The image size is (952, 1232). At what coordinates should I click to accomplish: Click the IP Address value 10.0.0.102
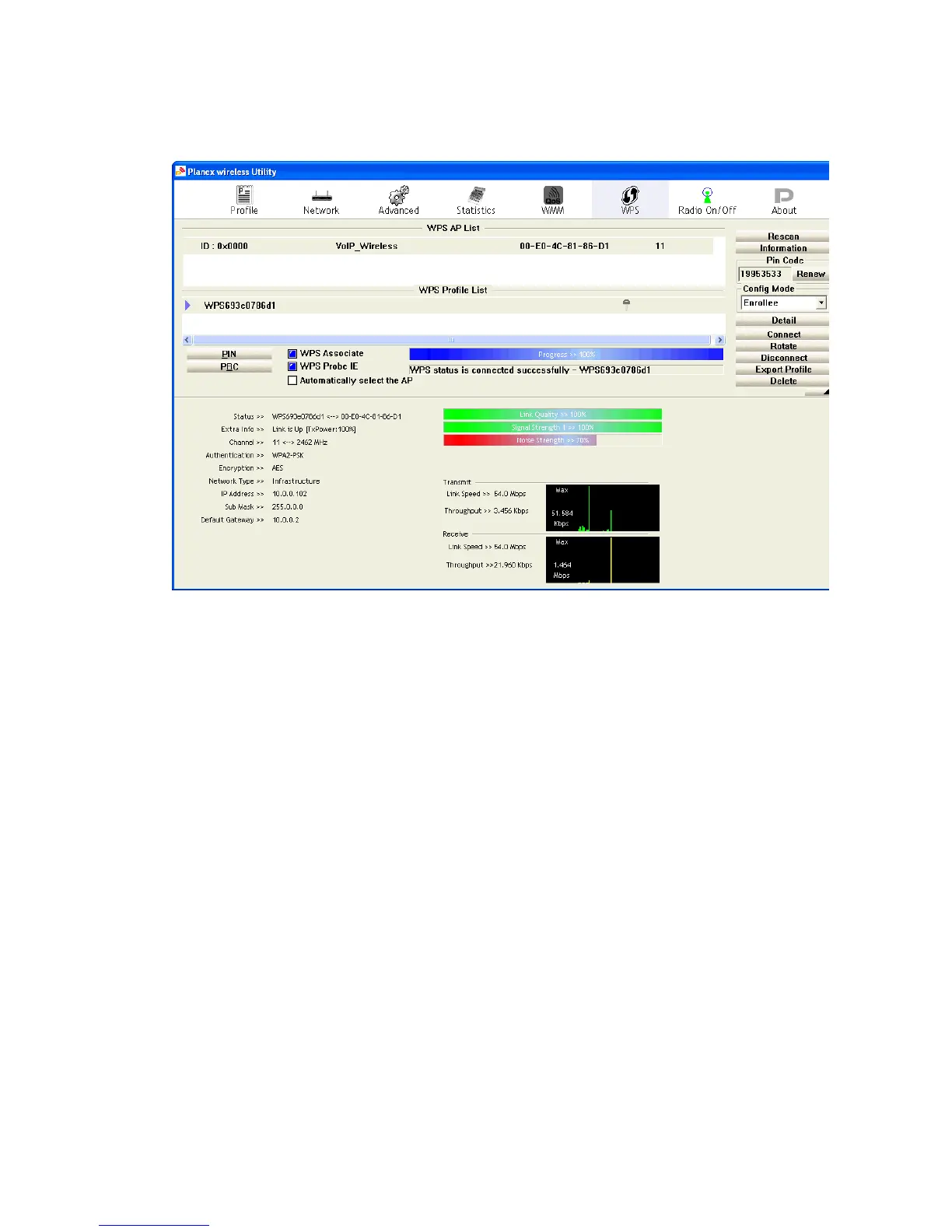point(289,494)
